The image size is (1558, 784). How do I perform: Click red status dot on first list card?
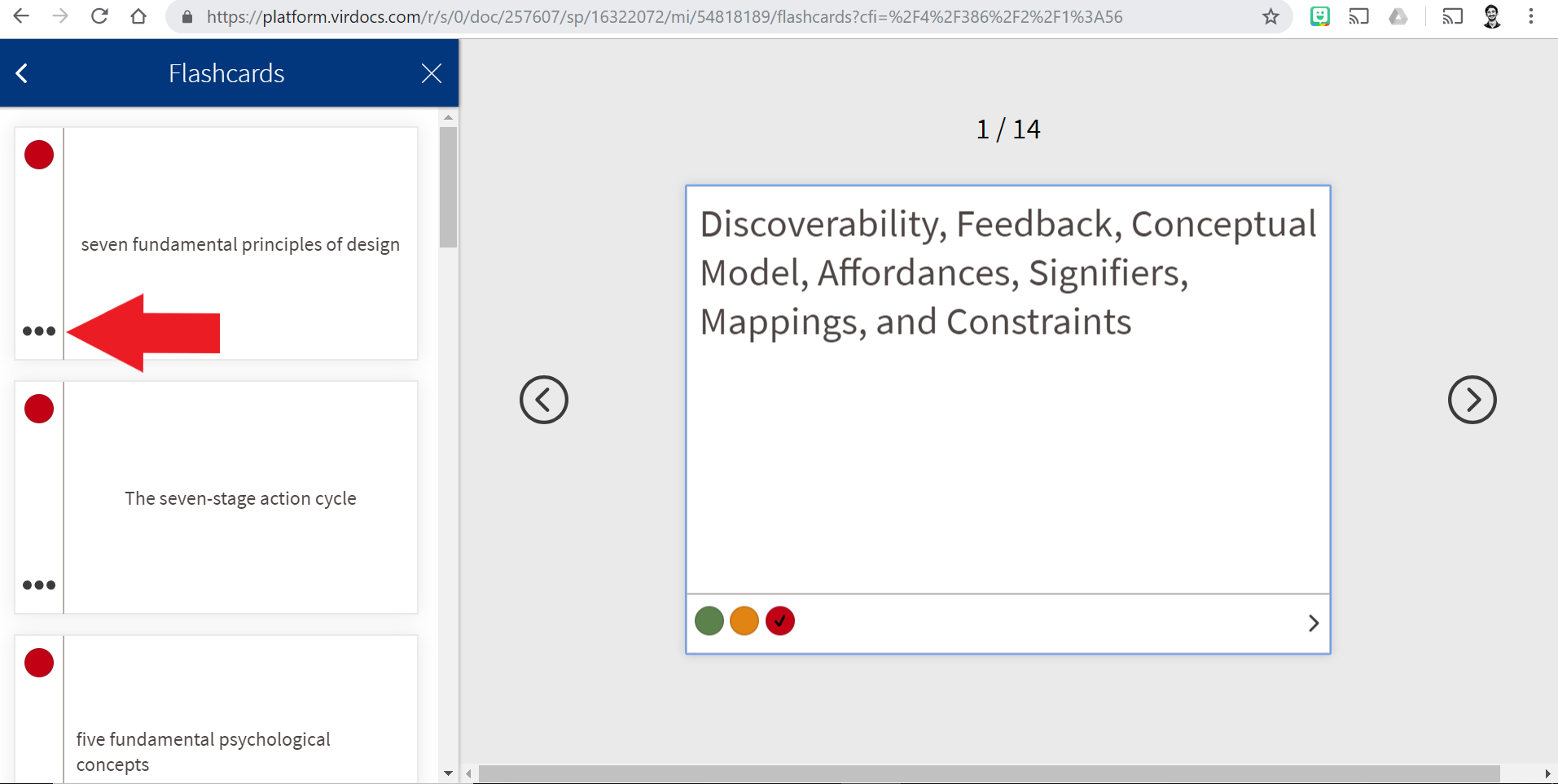(39, 155)
